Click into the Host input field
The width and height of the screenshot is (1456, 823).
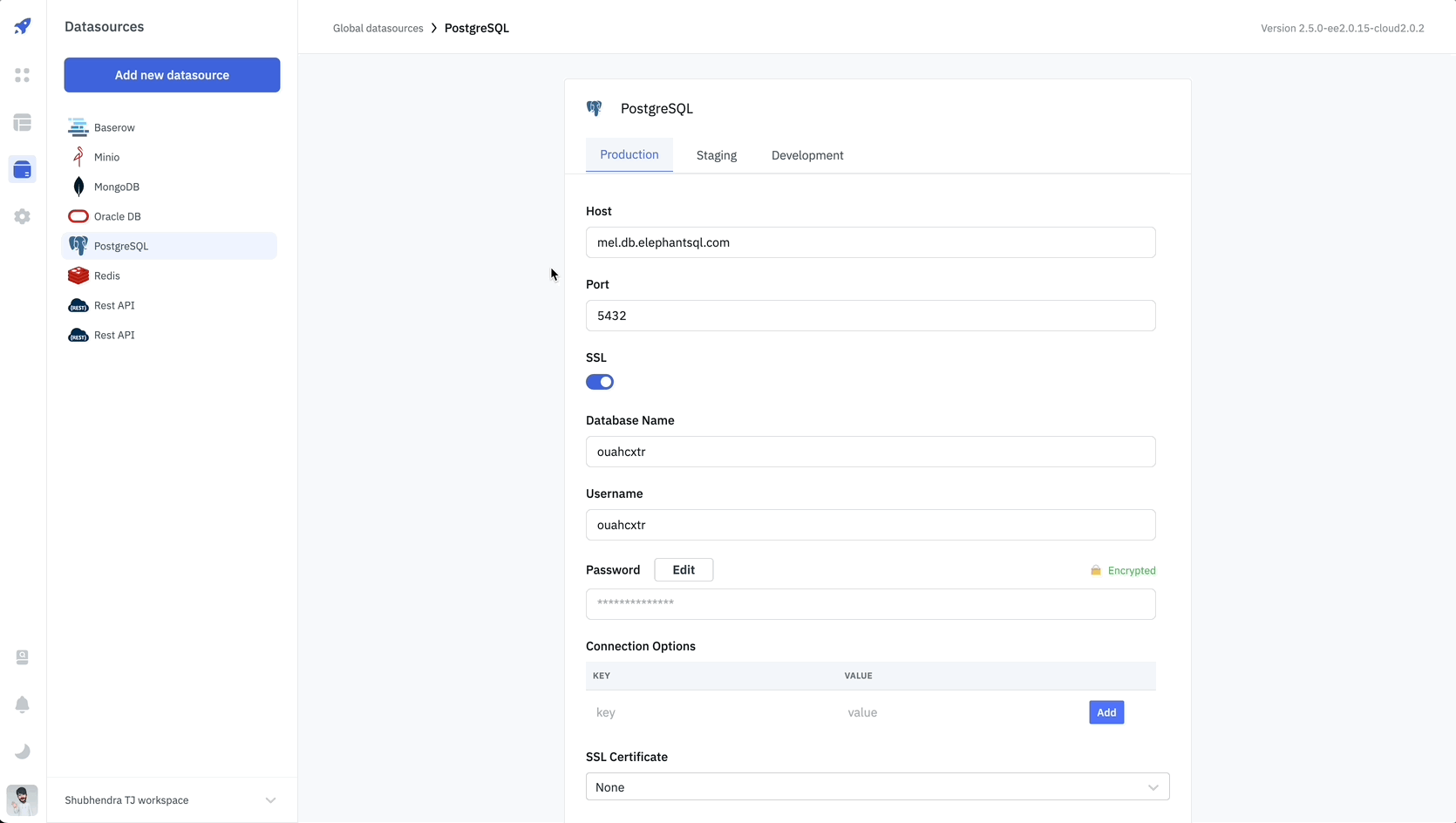point(870,242)
